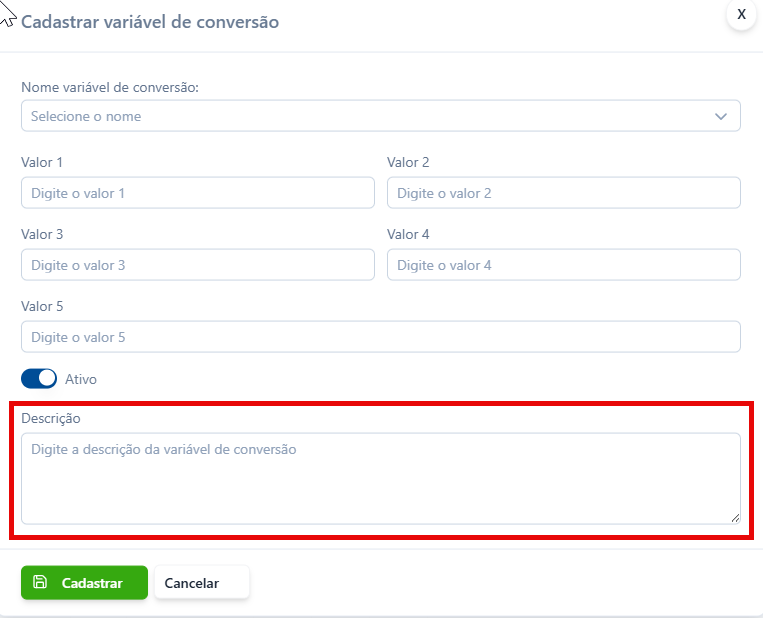763x618 pixels.
Task: Expand the chevron arrow of name dropdown
Action: pyautogui.click(x=721, y=116)
